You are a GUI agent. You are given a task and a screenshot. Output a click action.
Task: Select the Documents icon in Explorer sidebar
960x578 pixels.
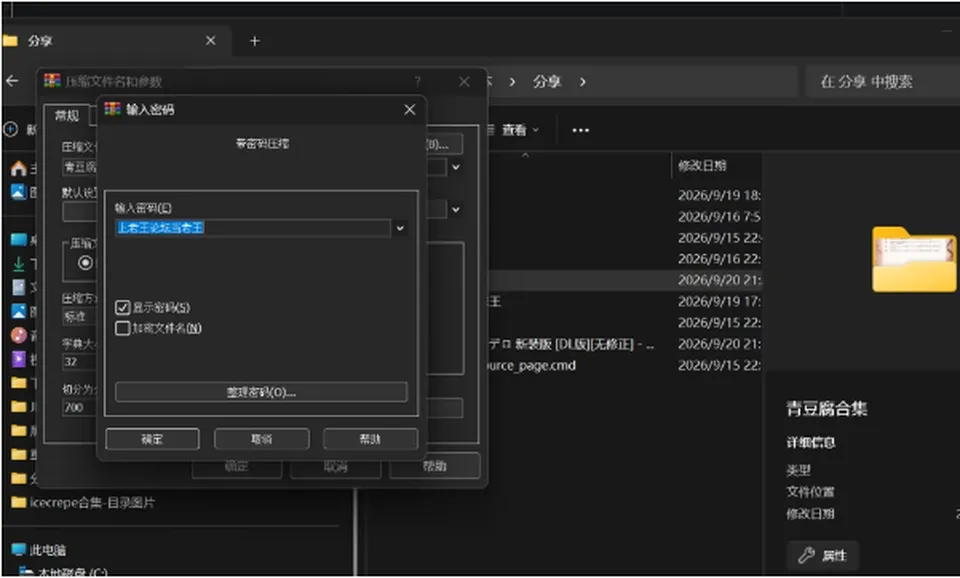(x=19, y=287)
